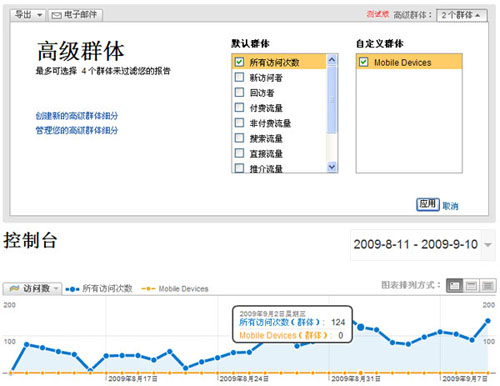Click the 电子邮件 envelope icon
Image resolution: width=500 pixels, height=386 pixels.
tap(56, 15)
